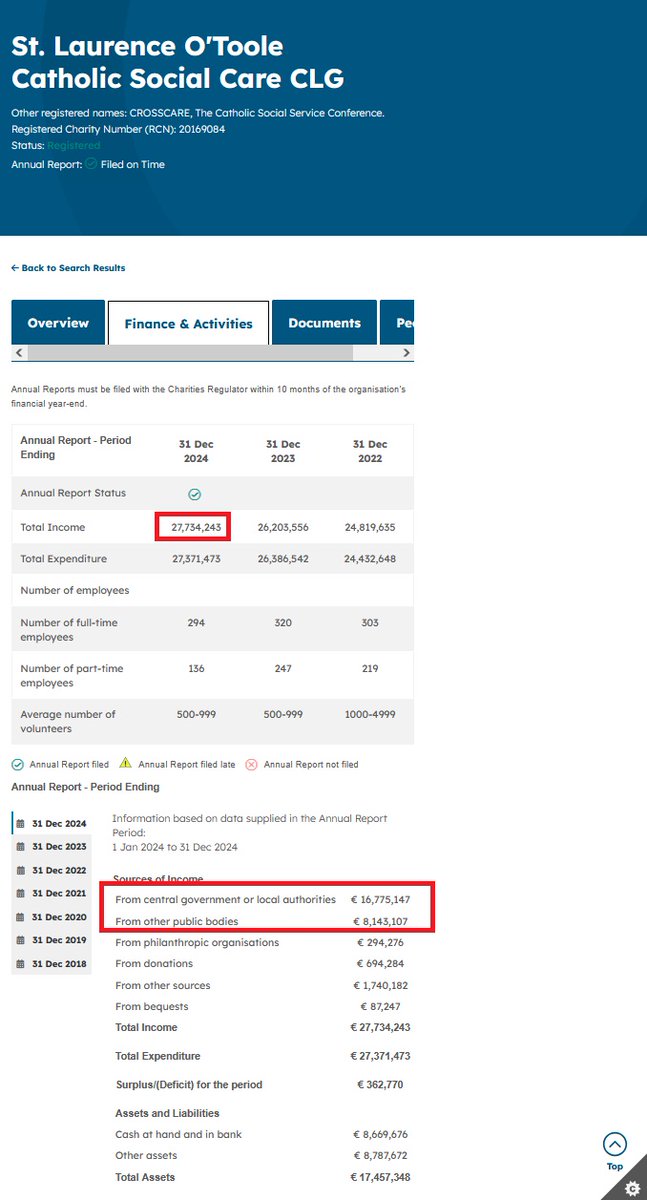Image resolution: width=647 pixels, height=1200 pixels.
Task: Click calendar icon beside 31 Dec 2024
Action: tap(21, 824)
